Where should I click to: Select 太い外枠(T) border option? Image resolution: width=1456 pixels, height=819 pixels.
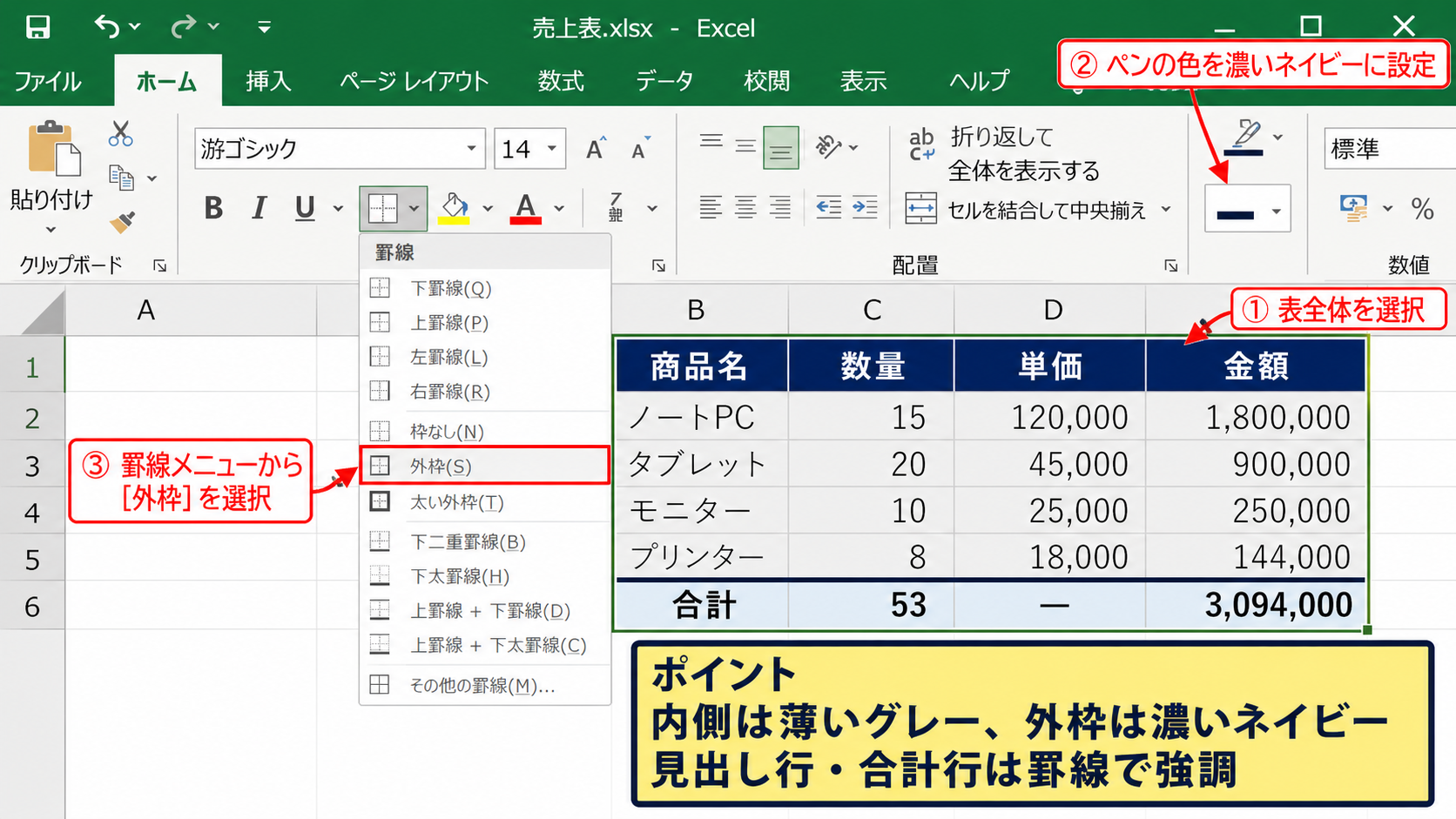click(x=485, y=502)
